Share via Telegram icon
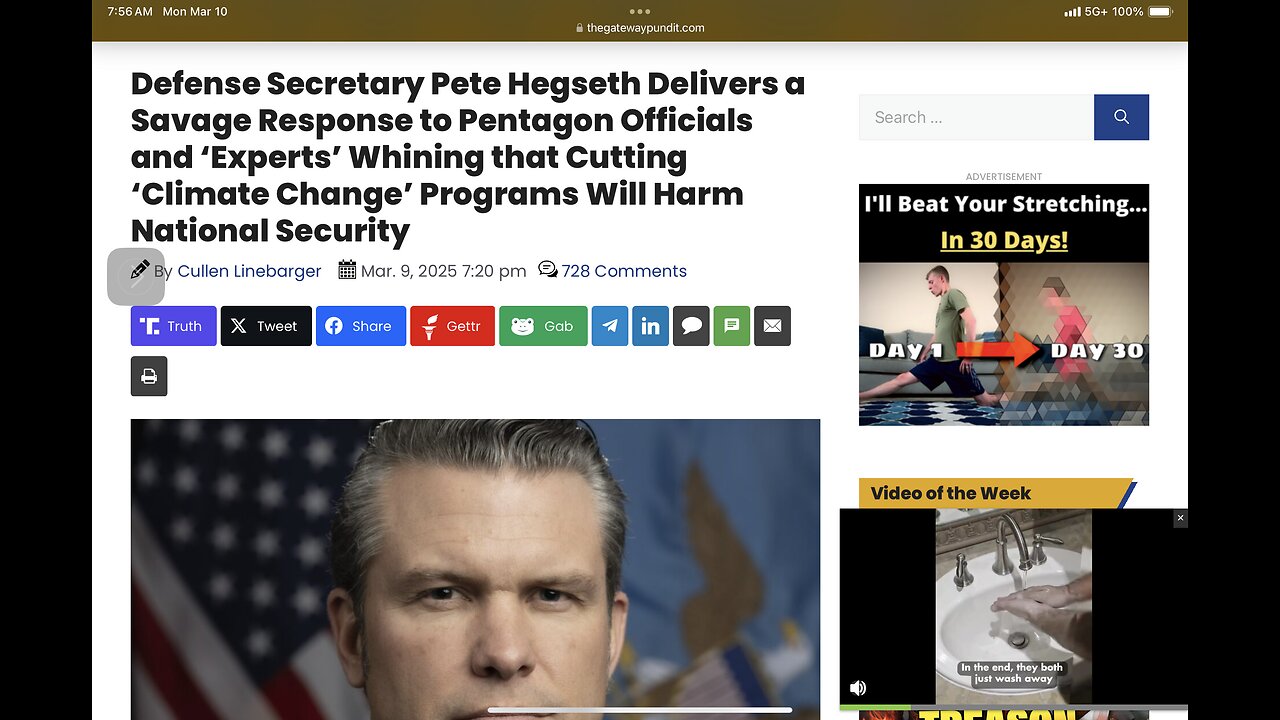 pos(610,326)
